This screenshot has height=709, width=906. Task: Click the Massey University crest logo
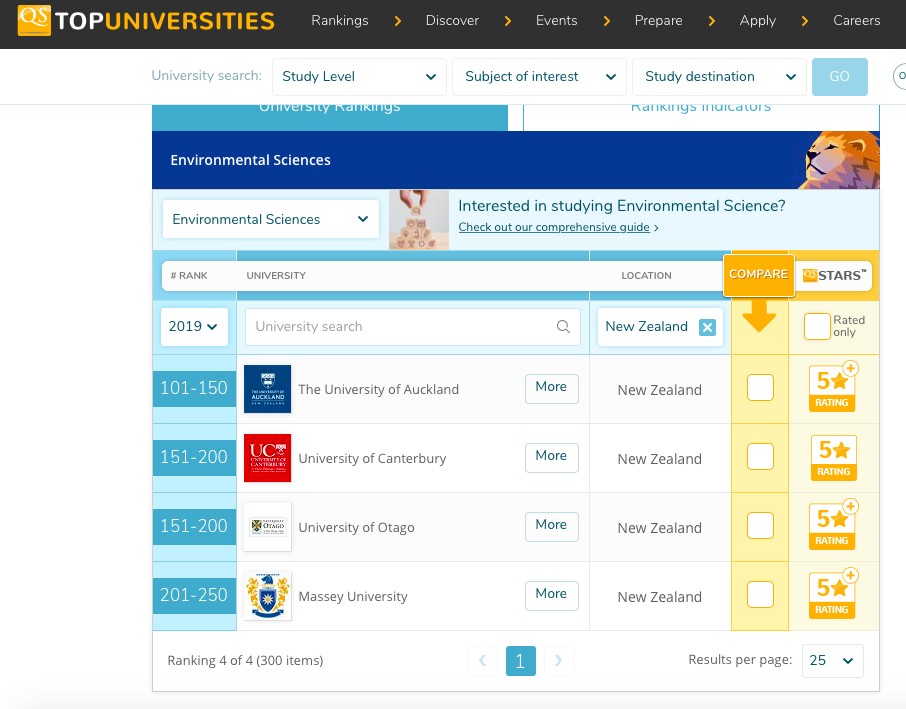(267, 596)
